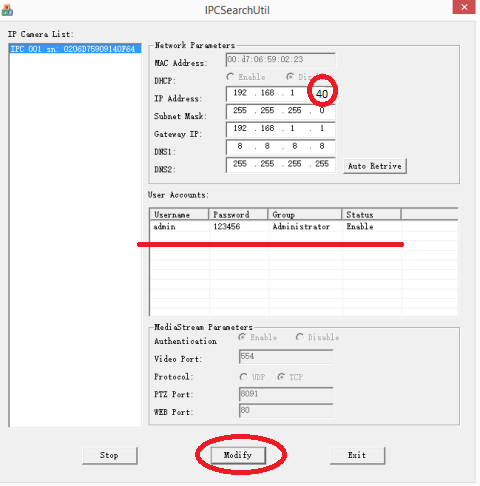Image resolution: width=480 pixels, height=486 pixels.
Task: Click the PTZ Port field 8091
Action: (286, 394)
